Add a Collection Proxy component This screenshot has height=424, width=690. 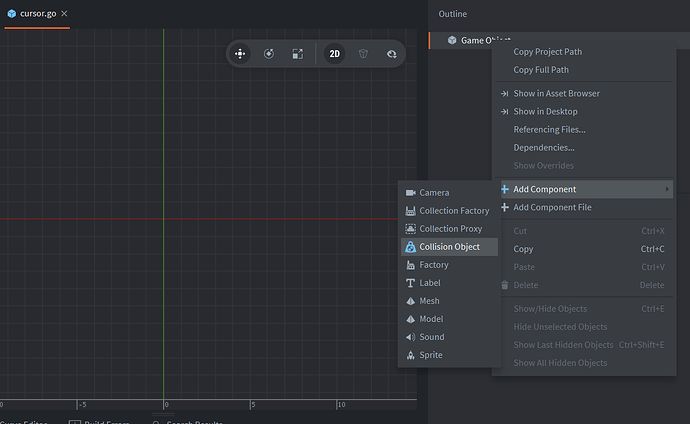(449, 229)
